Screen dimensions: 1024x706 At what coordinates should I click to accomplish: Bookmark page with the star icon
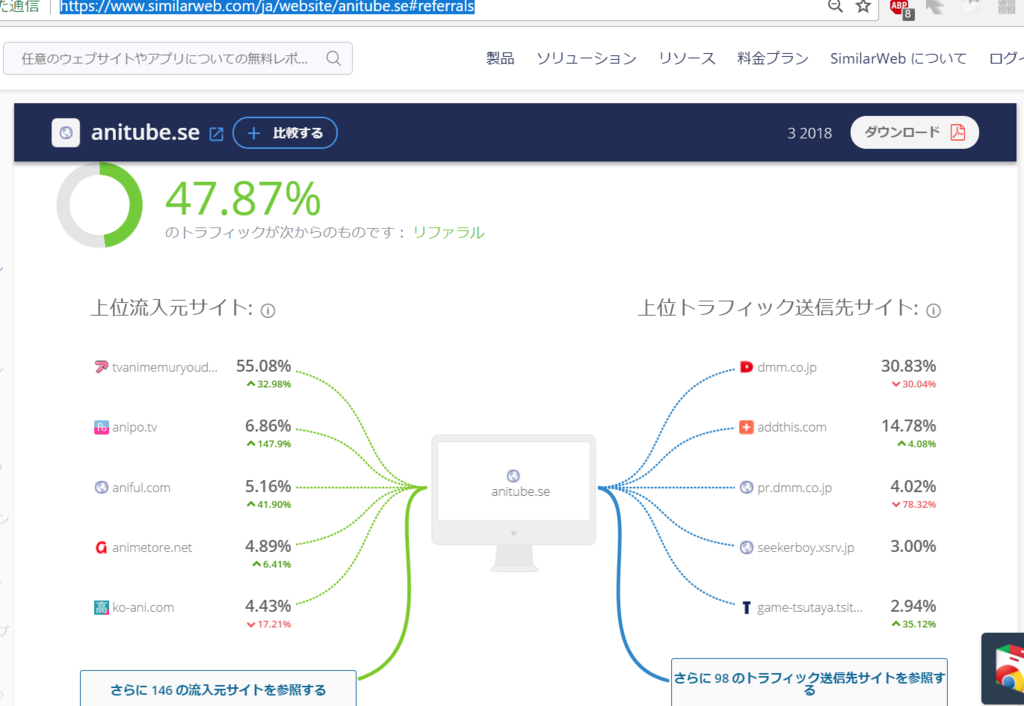pos(863,6)
